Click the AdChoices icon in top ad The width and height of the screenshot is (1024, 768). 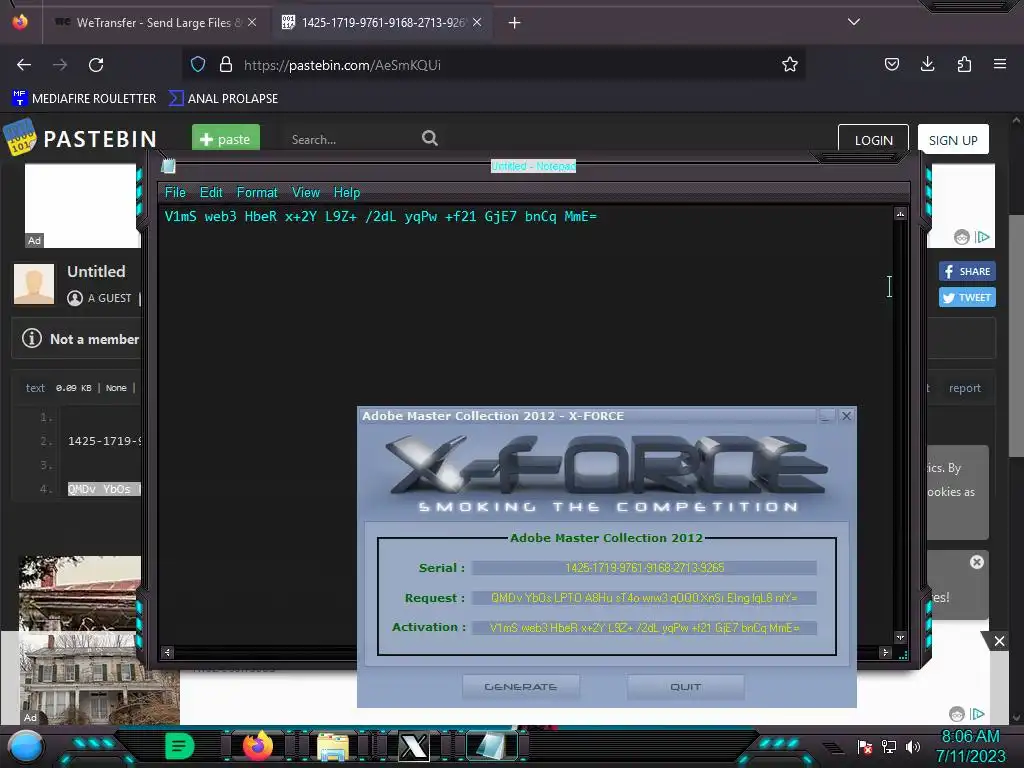(x=982, y=237)
